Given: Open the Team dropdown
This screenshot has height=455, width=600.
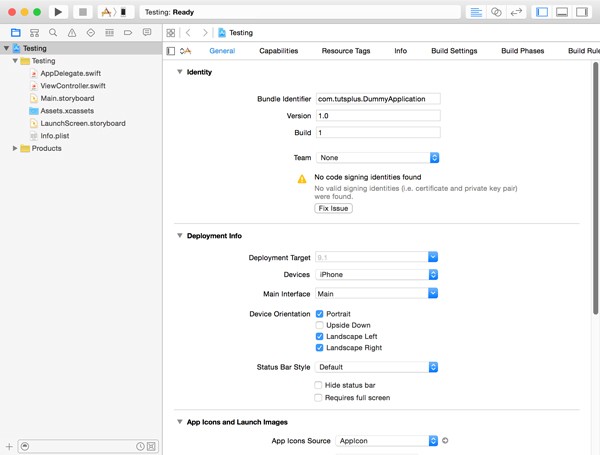Looking at the screenshot, I should pos(378,158).
